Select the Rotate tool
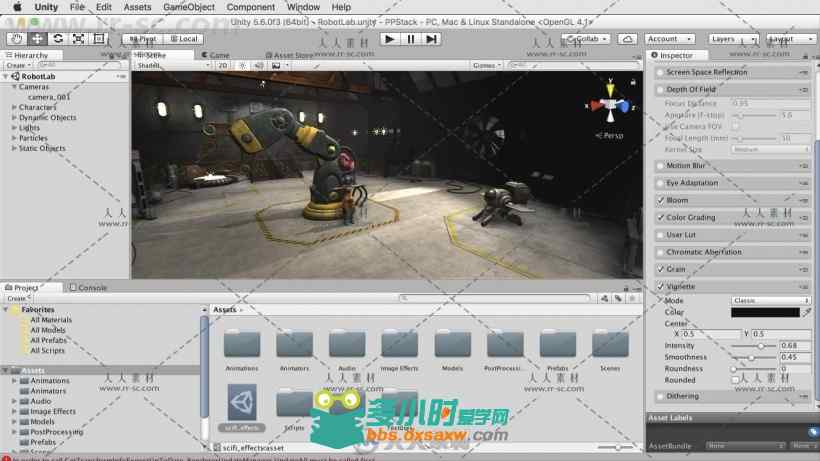820x461 pixels. tap(58, 39)
